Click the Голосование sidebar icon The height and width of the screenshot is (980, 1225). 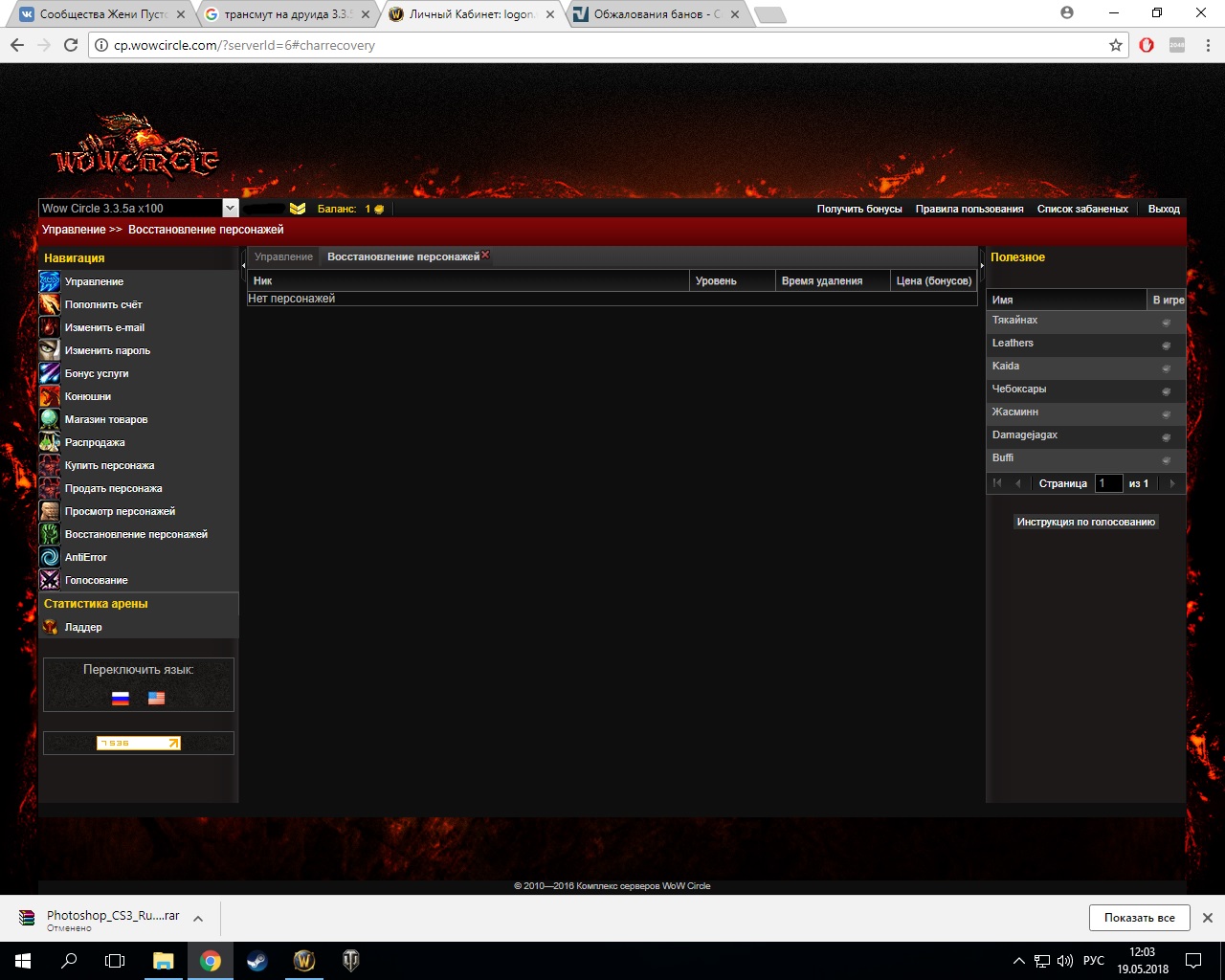coord(50,580)
